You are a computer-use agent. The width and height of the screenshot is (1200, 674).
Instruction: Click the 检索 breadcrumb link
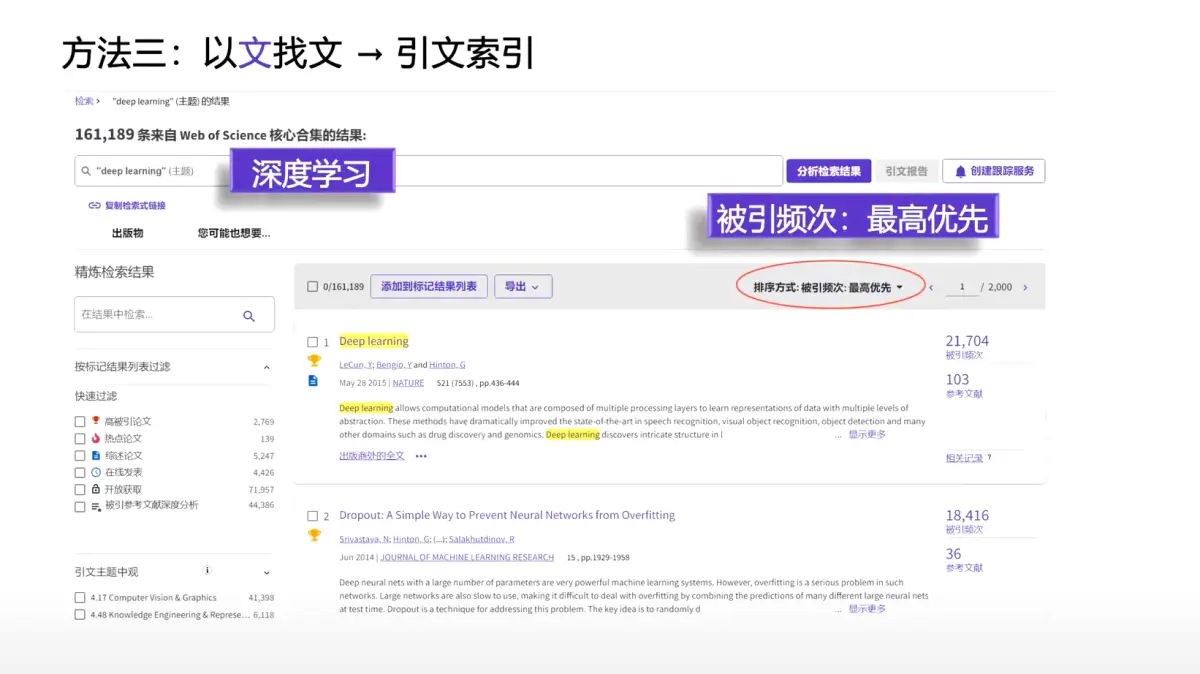[x=84, y=101]
